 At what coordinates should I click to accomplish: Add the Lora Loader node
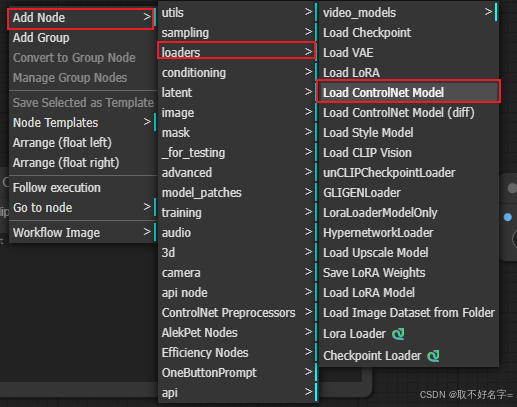pyautogui.click(x=409, y=334)
